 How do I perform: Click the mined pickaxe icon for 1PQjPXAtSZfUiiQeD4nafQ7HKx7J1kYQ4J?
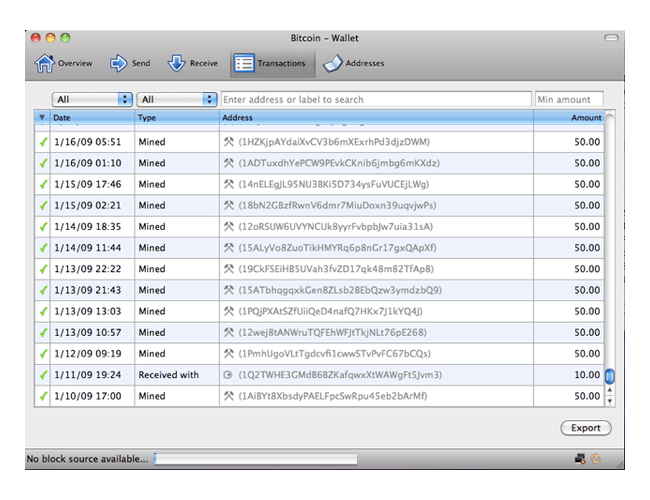coord(228,311)
